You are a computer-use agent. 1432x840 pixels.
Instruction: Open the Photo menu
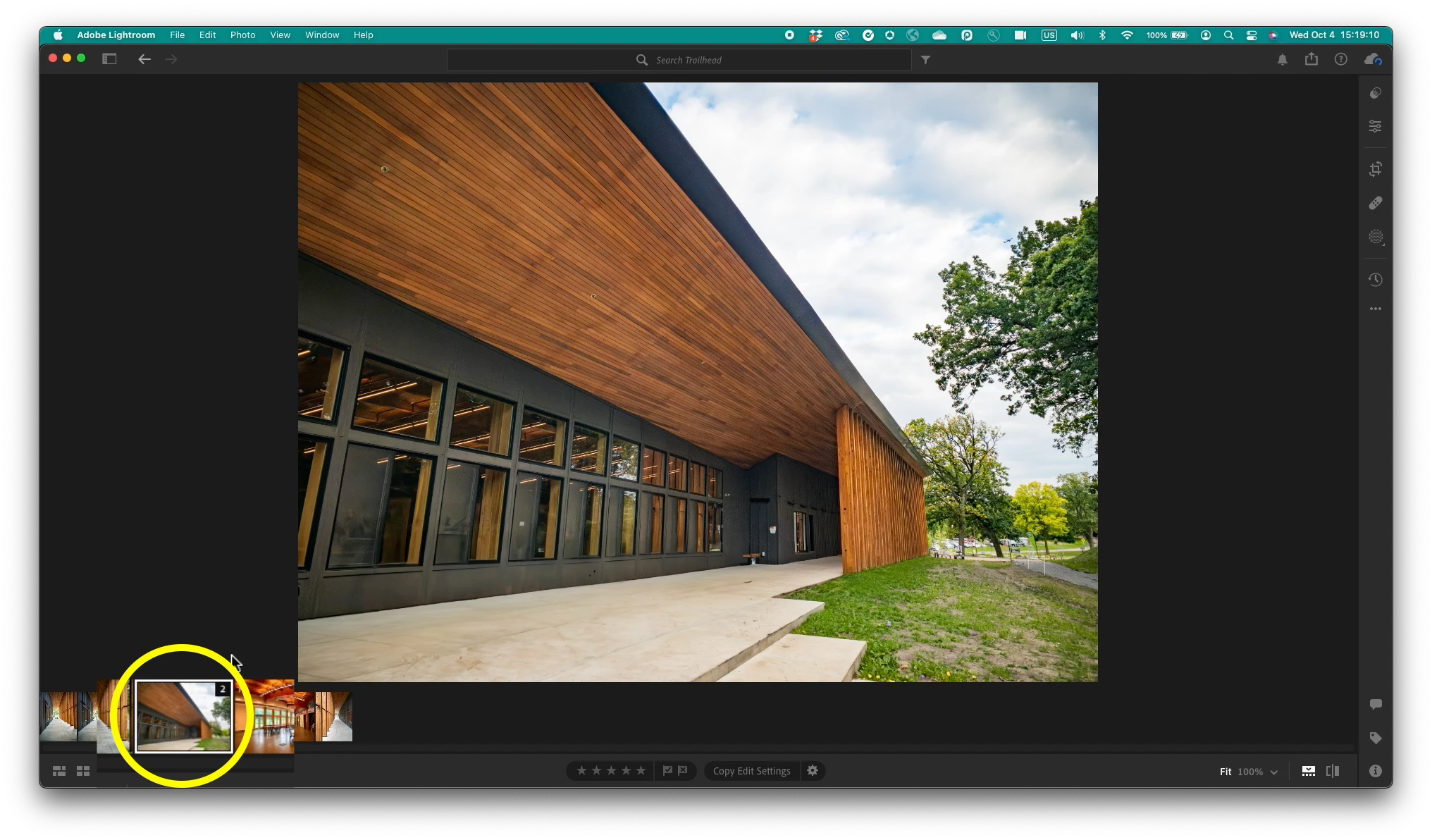pos(242,35)
